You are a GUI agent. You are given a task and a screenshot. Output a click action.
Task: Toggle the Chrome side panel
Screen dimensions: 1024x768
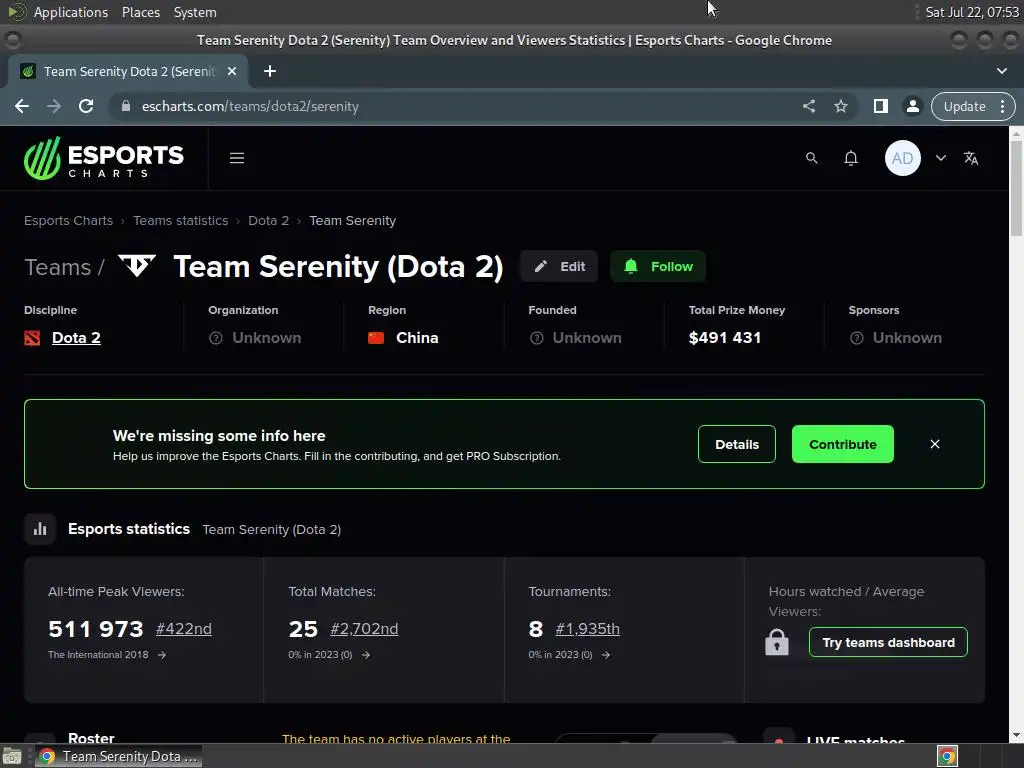tap(880, 106)
